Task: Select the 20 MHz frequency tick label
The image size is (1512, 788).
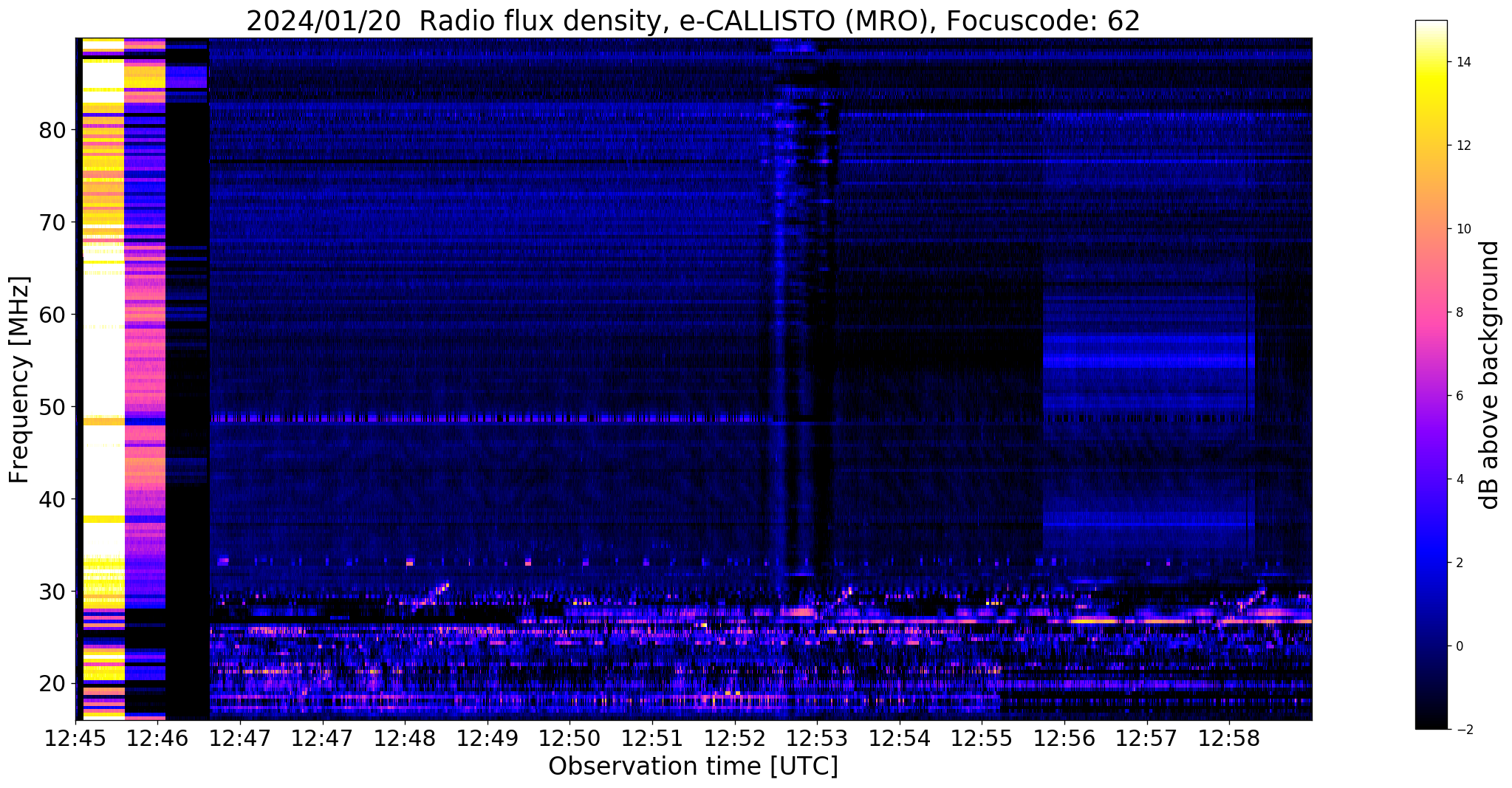Action: (x=52, y=684)
